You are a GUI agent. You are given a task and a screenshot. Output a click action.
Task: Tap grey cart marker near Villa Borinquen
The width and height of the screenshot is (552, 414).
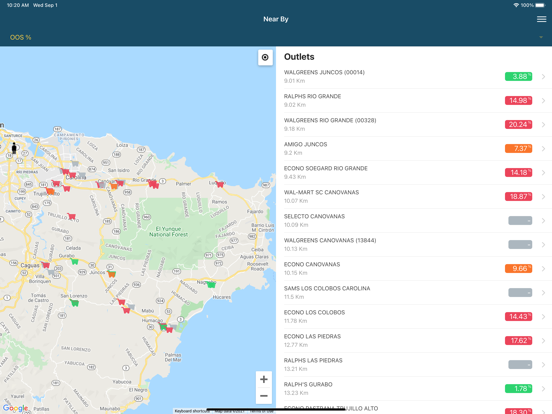click(51, 272)
